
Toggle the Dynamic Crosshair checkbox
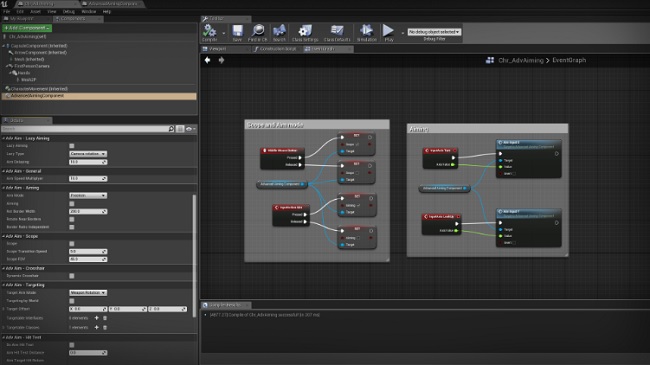click(x=72, y=276)
